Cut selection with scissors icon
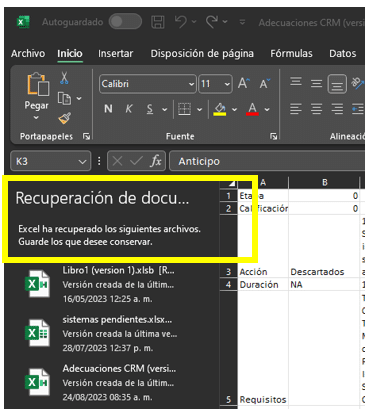374x414 pixels. coord(64,78)
